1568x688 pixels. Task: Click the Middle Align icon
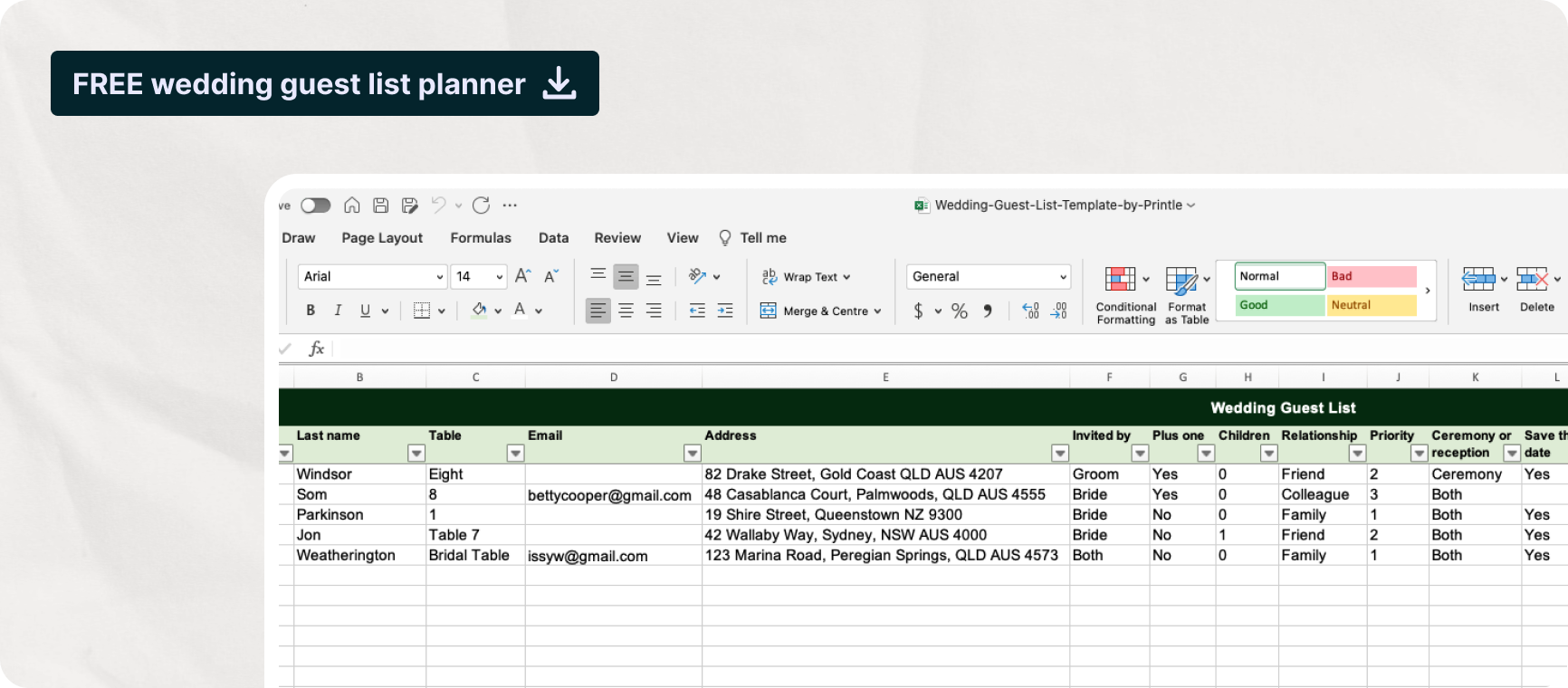(626, 276)
